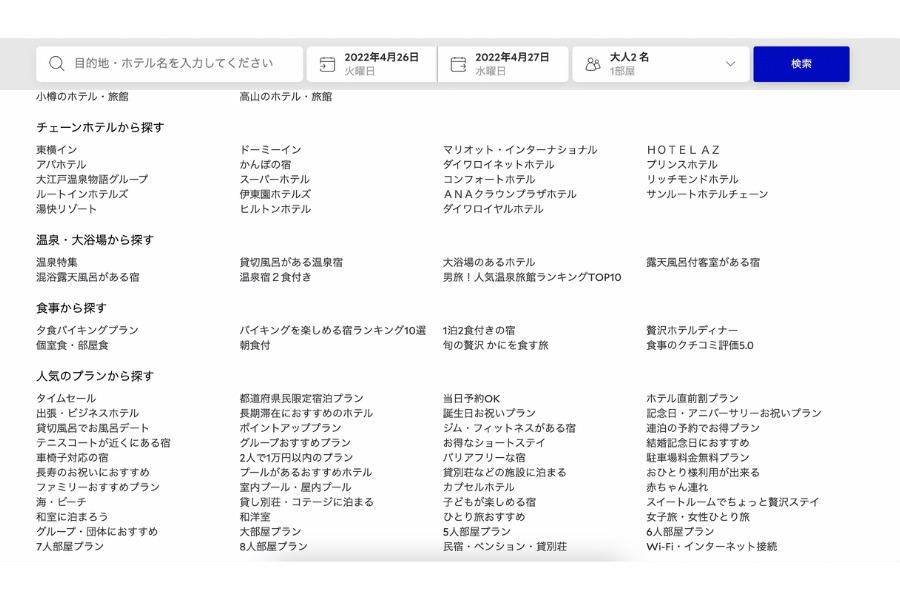
Task: Select プリンスホテル link
Action: (682, 165)
